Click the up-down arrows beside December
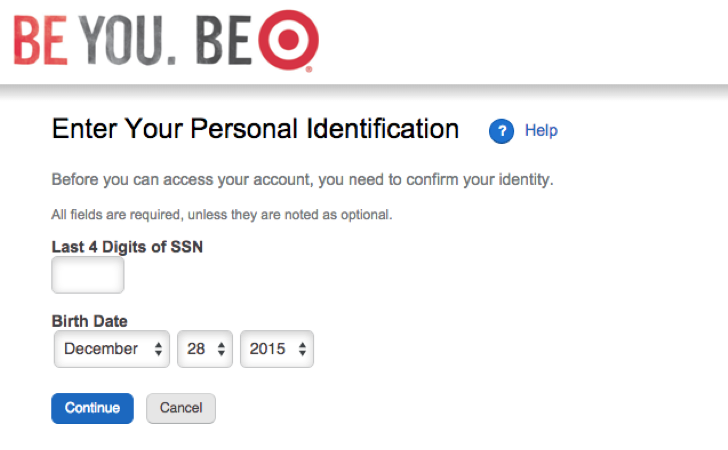This screenshot has width=728, height=450. point(158,349)
